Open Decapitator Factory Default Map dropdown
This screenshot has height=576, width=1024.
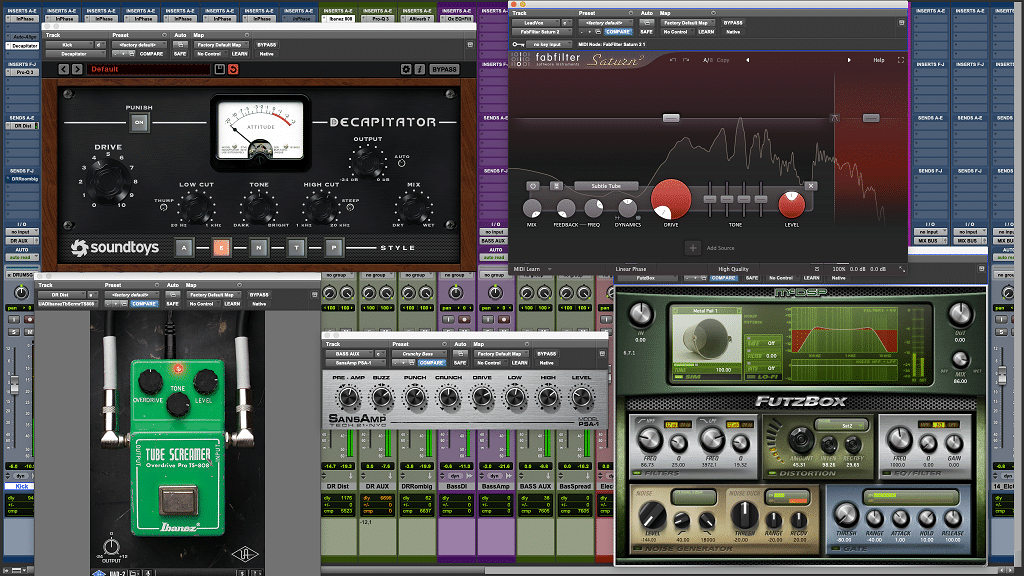pos(219,45)
